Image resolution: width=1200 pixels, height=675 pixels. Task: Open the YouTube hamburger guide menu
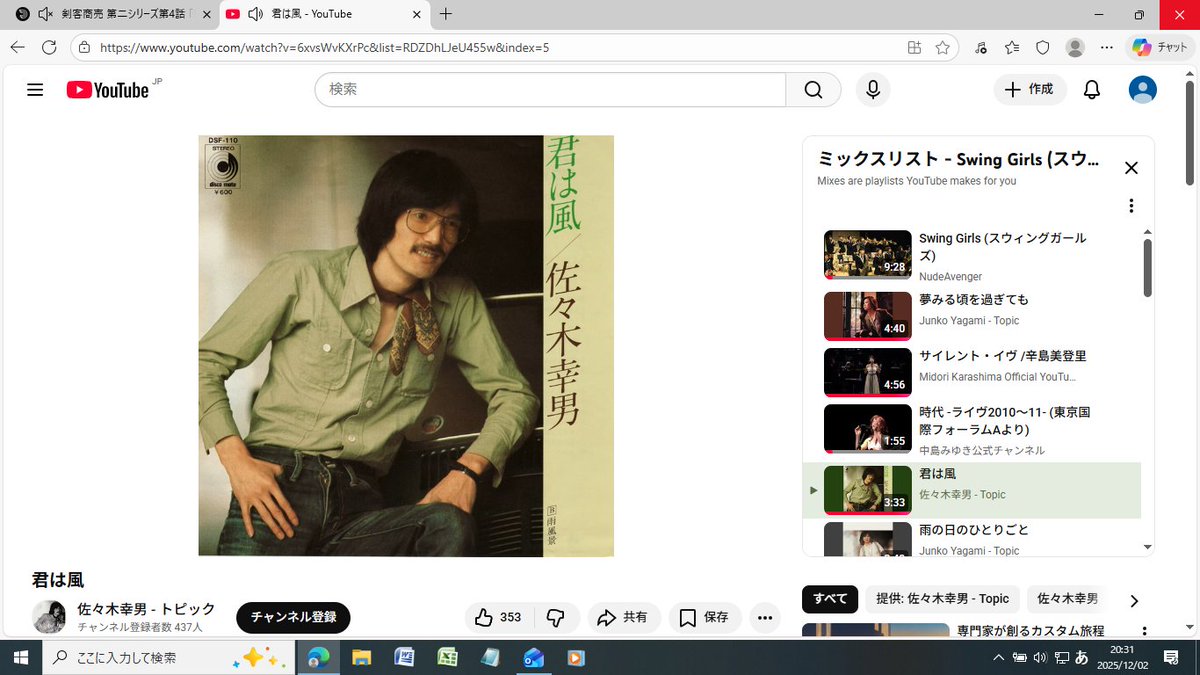(x=35, y=90)
